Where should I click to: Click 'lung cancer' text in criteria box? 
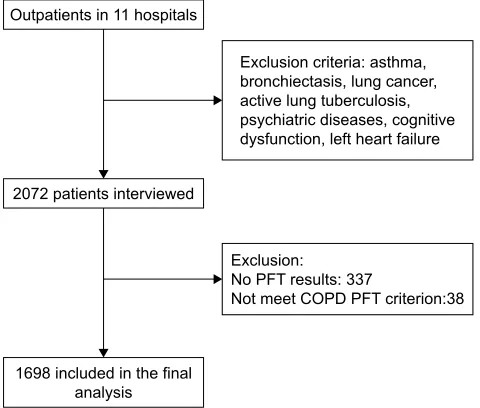pos(394,82)
